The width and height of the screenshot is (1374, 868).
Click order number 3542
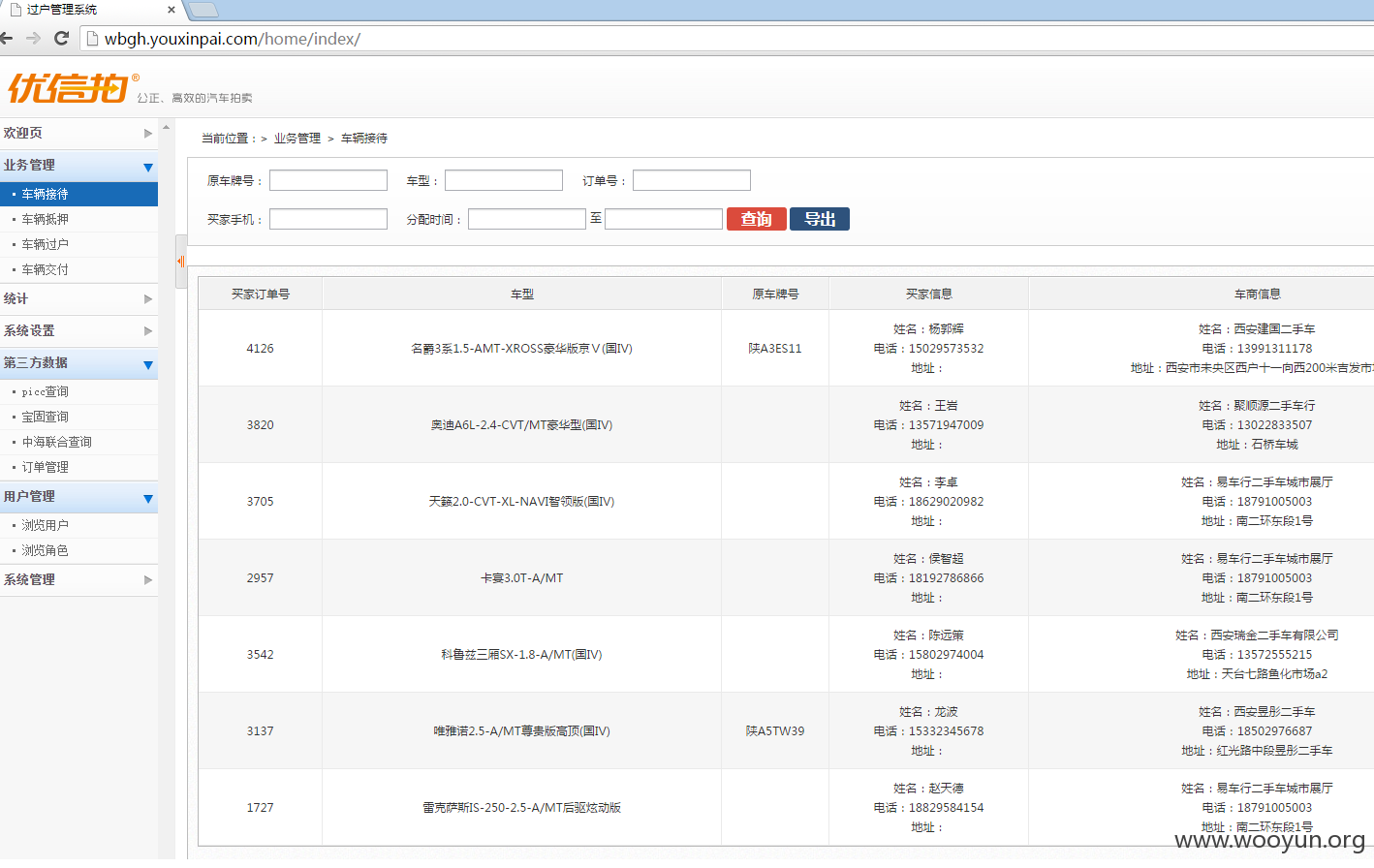pyautogui.click(x=261, y=655)
